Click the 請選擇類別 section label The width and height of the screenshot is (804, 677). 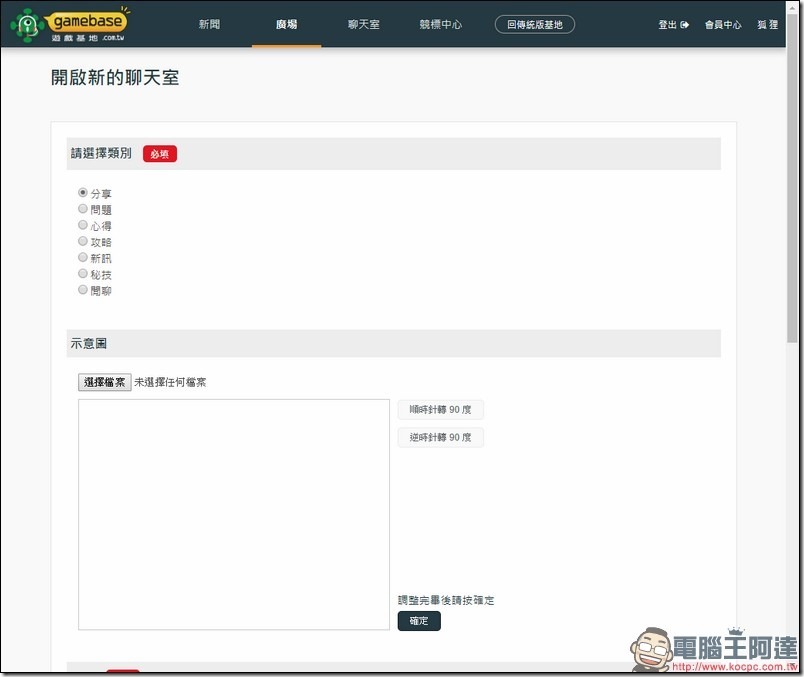[x=101, y=153]
